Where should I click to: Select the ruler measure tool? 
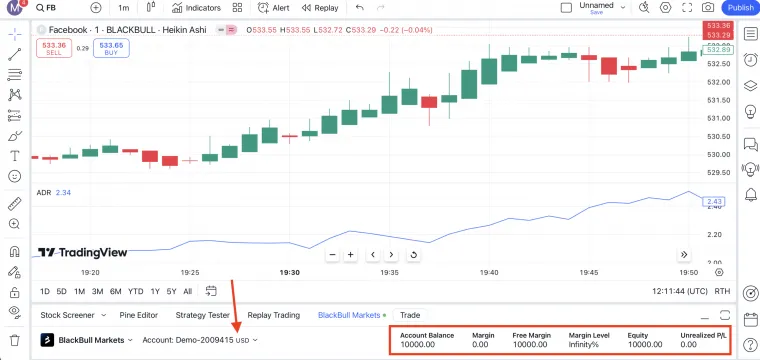pyautogui.click(x=15, y=204)
